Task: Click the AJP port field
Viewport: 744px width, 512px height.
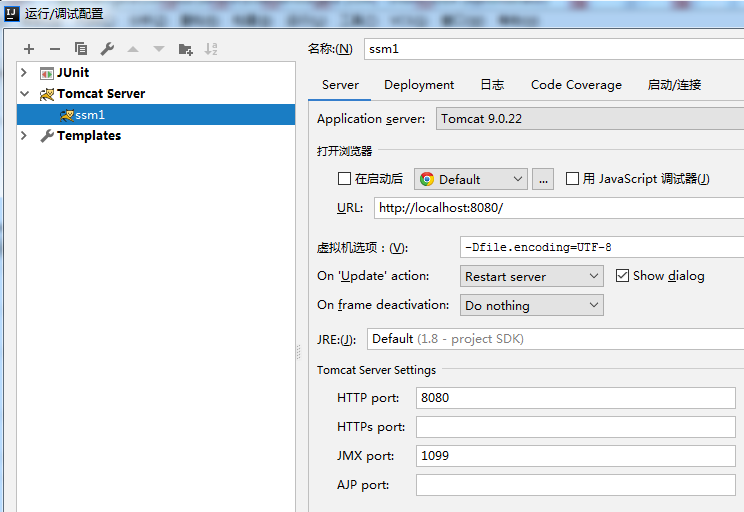Action: pos(576,485)
